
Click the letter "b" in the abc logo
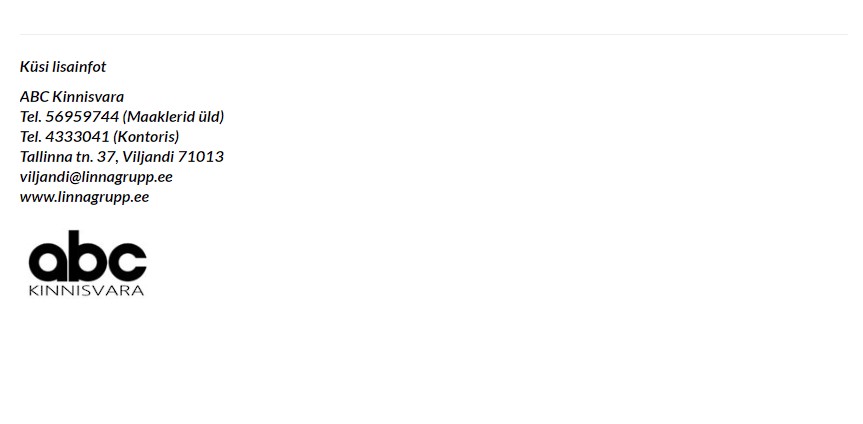tap(88, 256)
